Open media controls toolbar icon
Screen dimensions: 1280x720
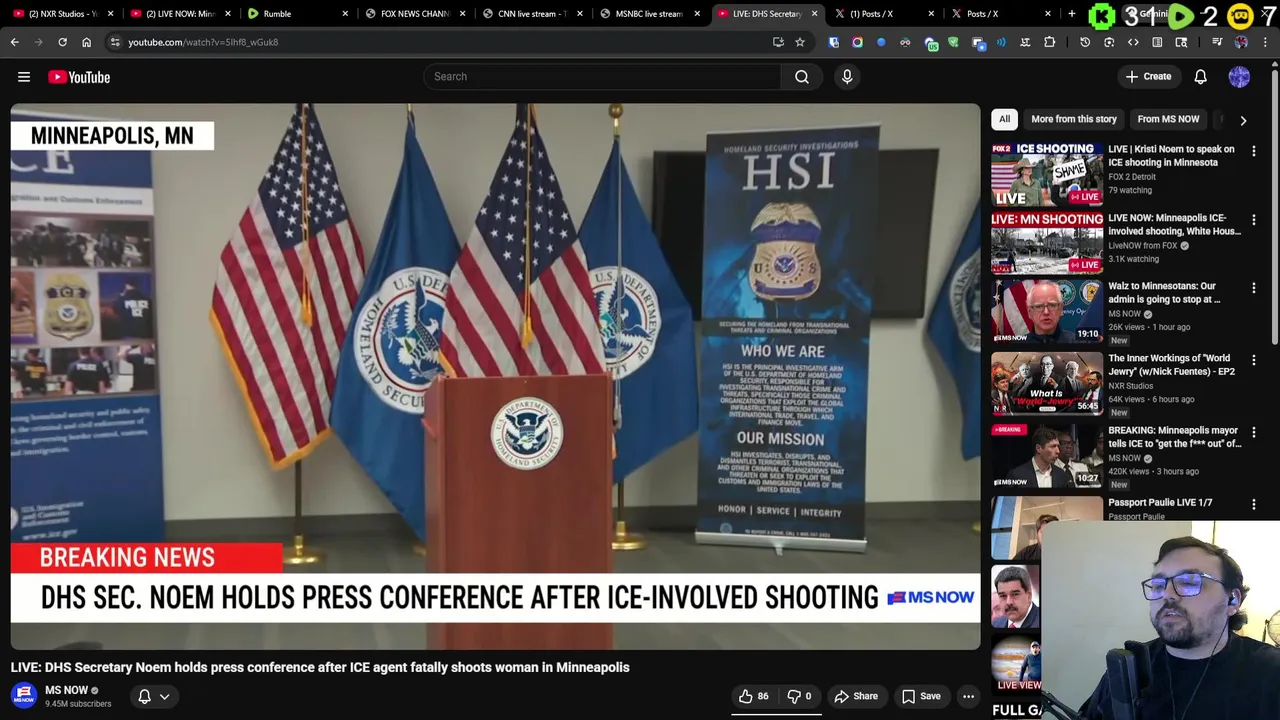pyautogui.click(x=1217, y=42)
